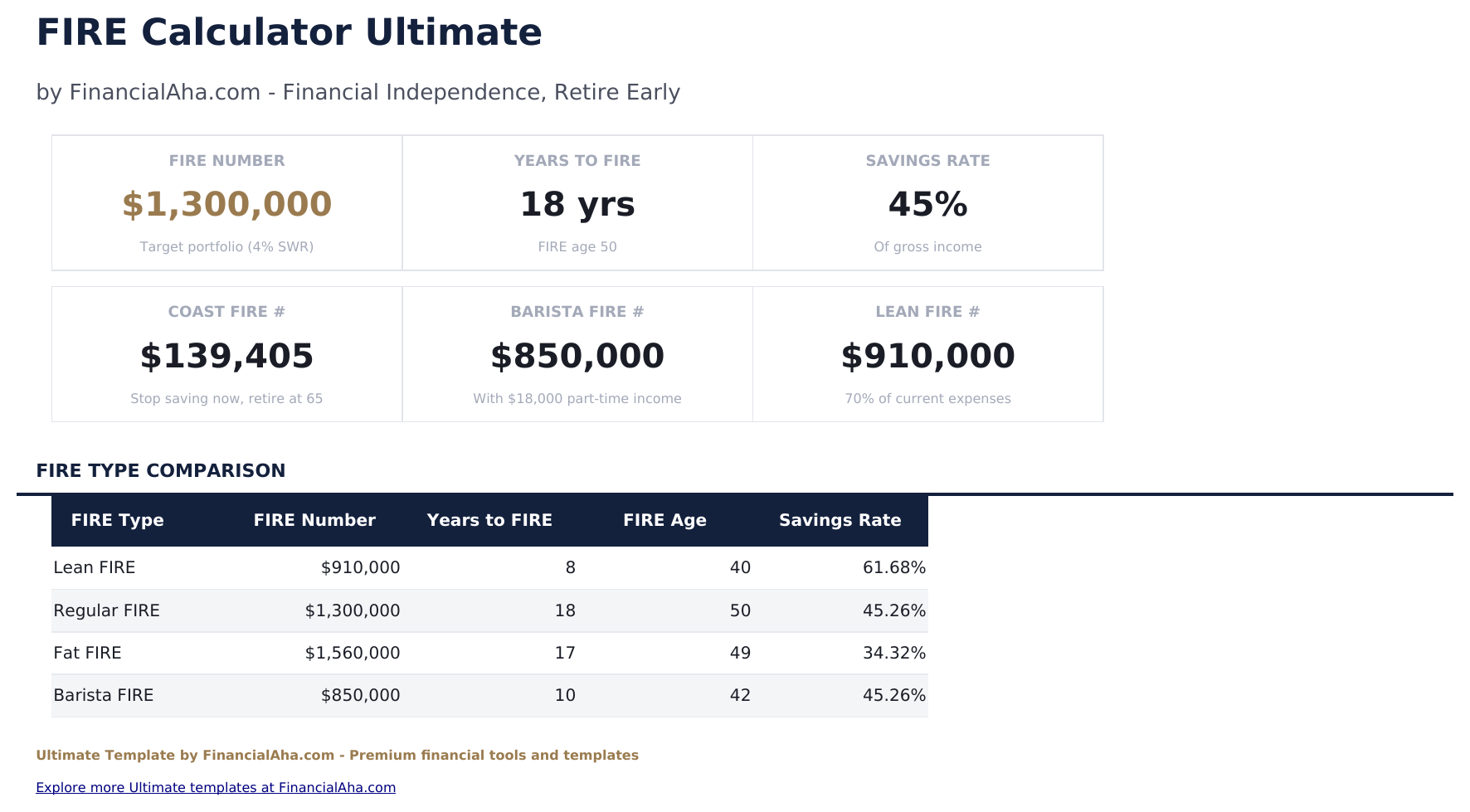Screen dimensions: 1470x812
Task: Click the FIRE Number column header
Action: 314,520
